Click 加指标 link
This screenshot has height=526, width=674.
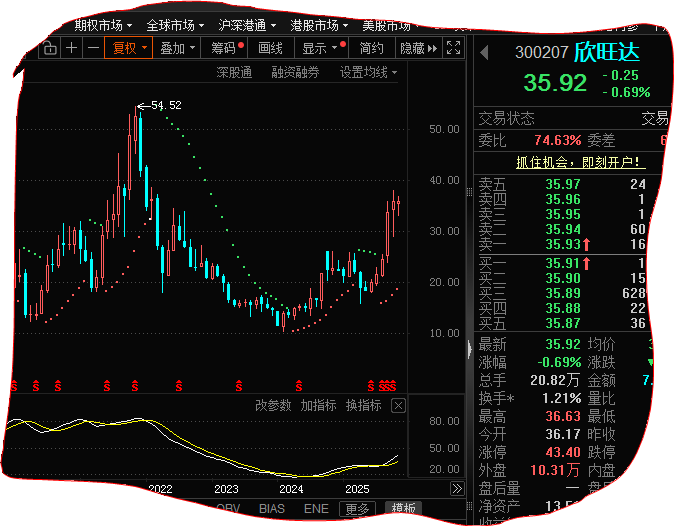point(318,405)
